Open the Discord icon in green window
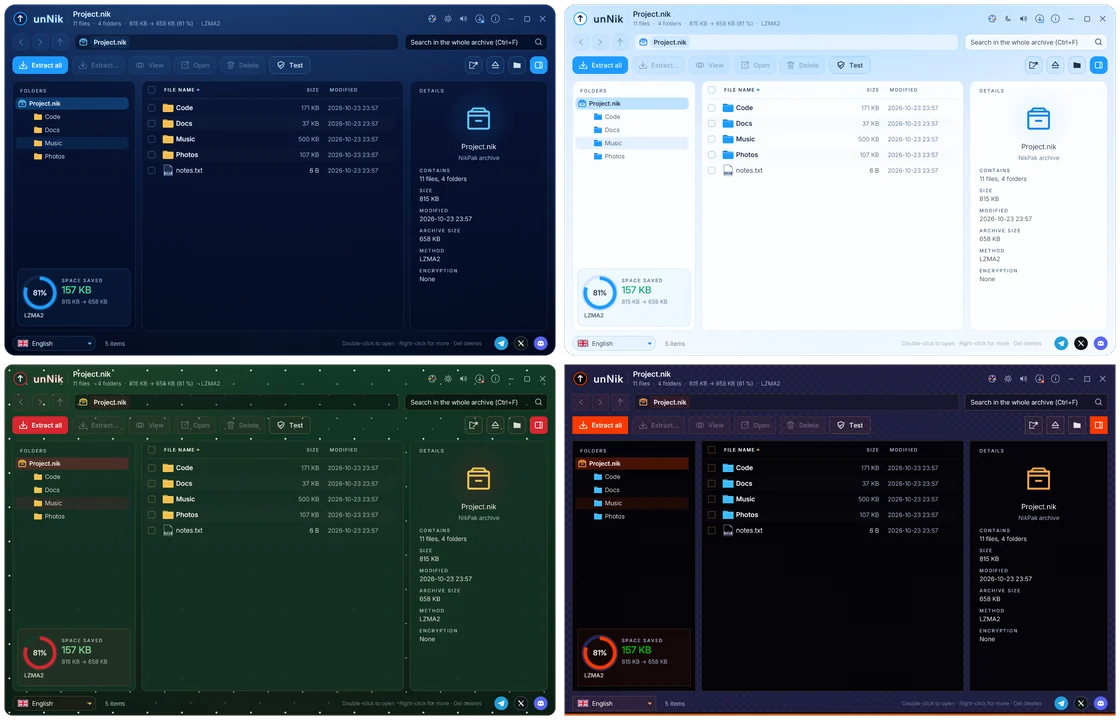Screen dimensions: 1120x720 click(541, 704)
